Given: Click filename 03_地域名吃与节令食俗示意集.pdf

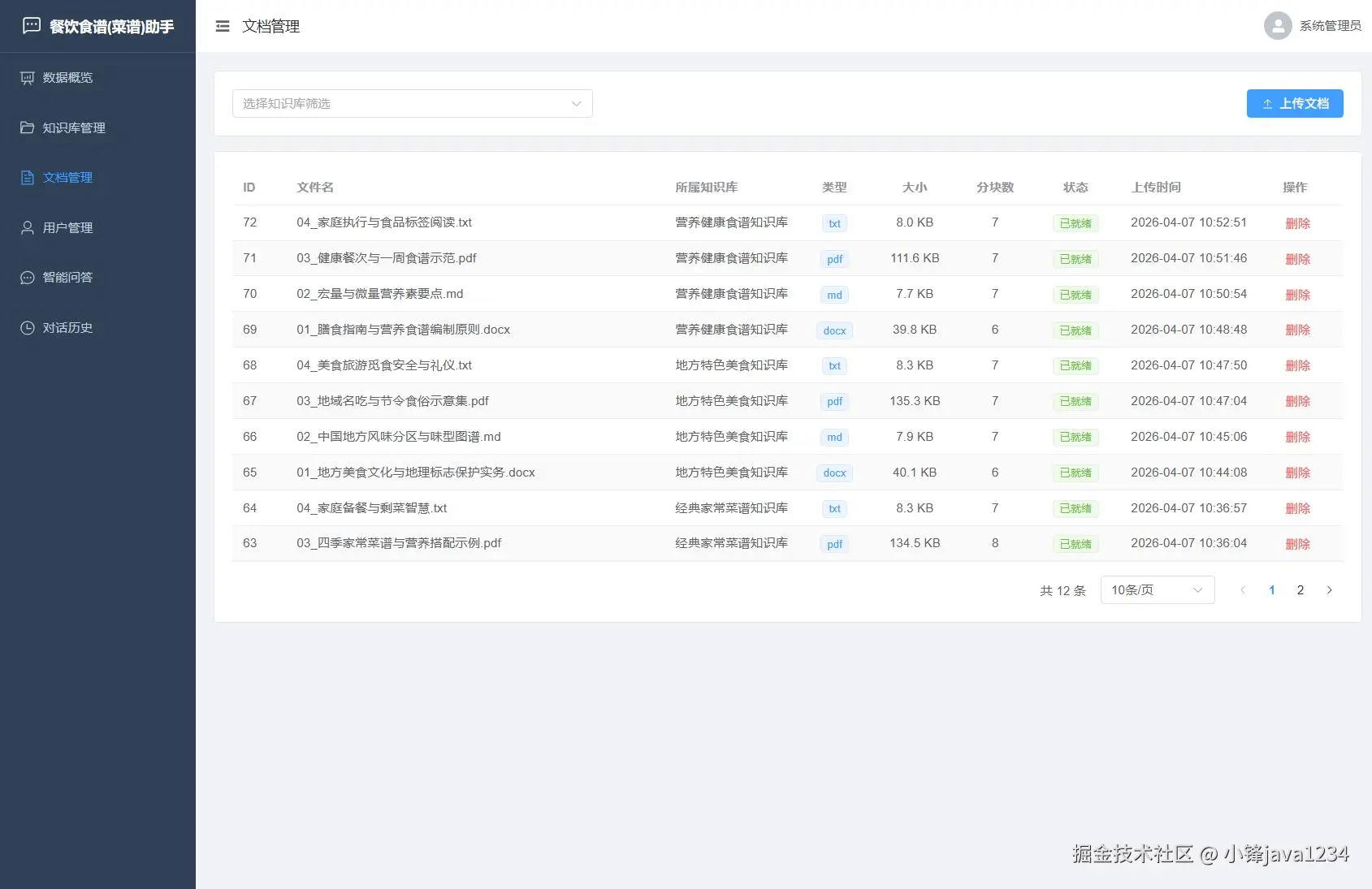Looking at the screenshot, I should point(392,401).
